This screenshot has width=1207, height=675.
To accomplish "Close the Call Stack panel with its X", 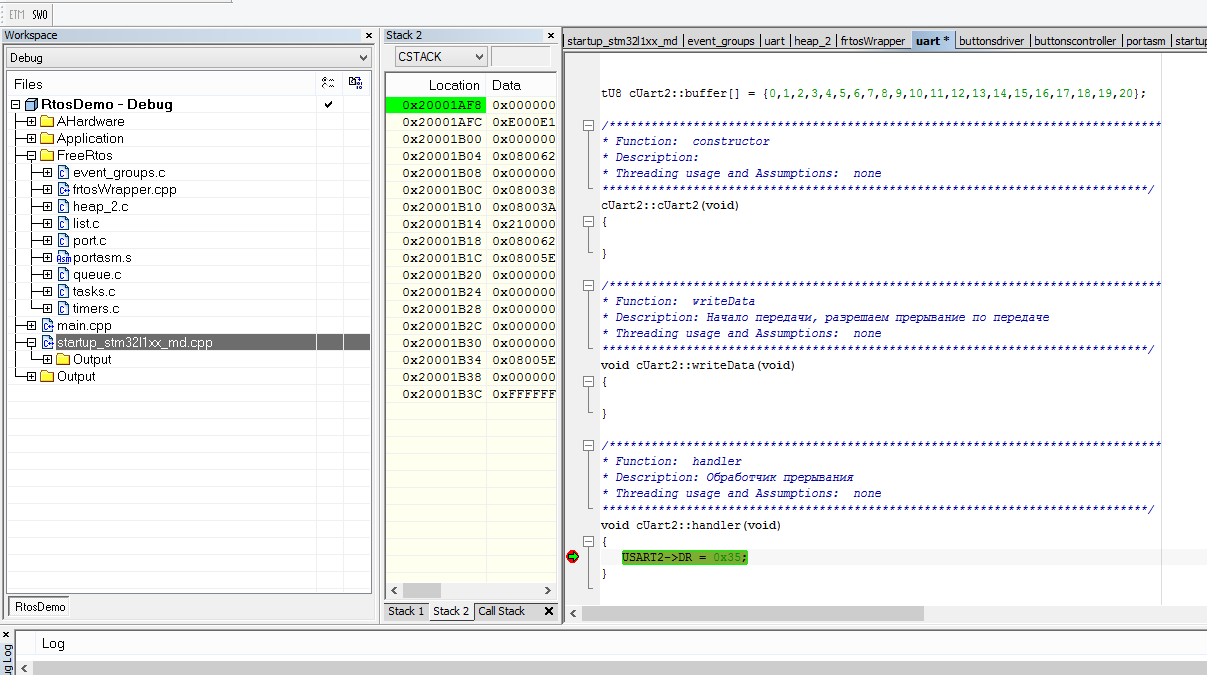I will coord(548,611).
